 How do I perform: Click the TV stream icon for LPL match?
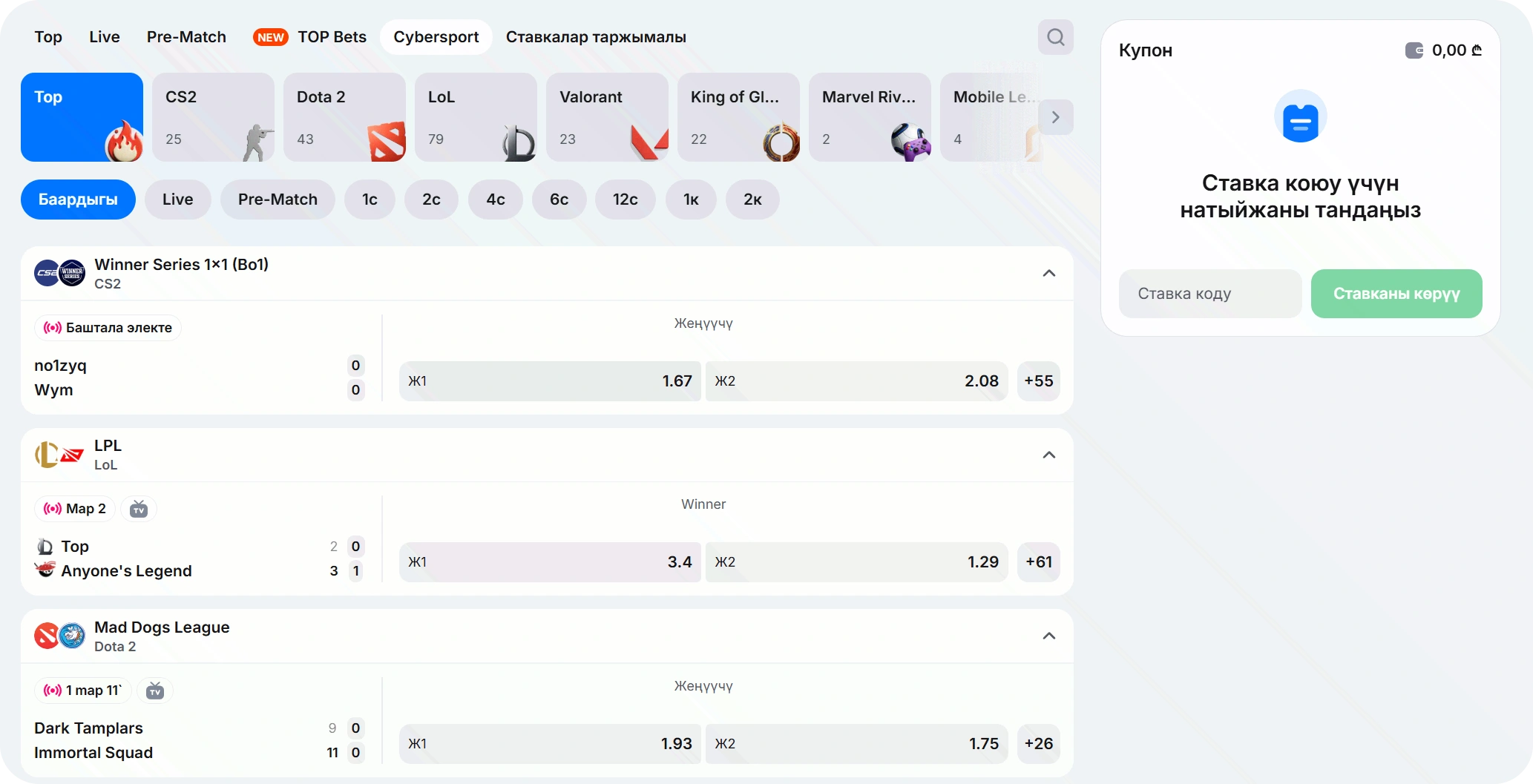(x=139, y=509)
